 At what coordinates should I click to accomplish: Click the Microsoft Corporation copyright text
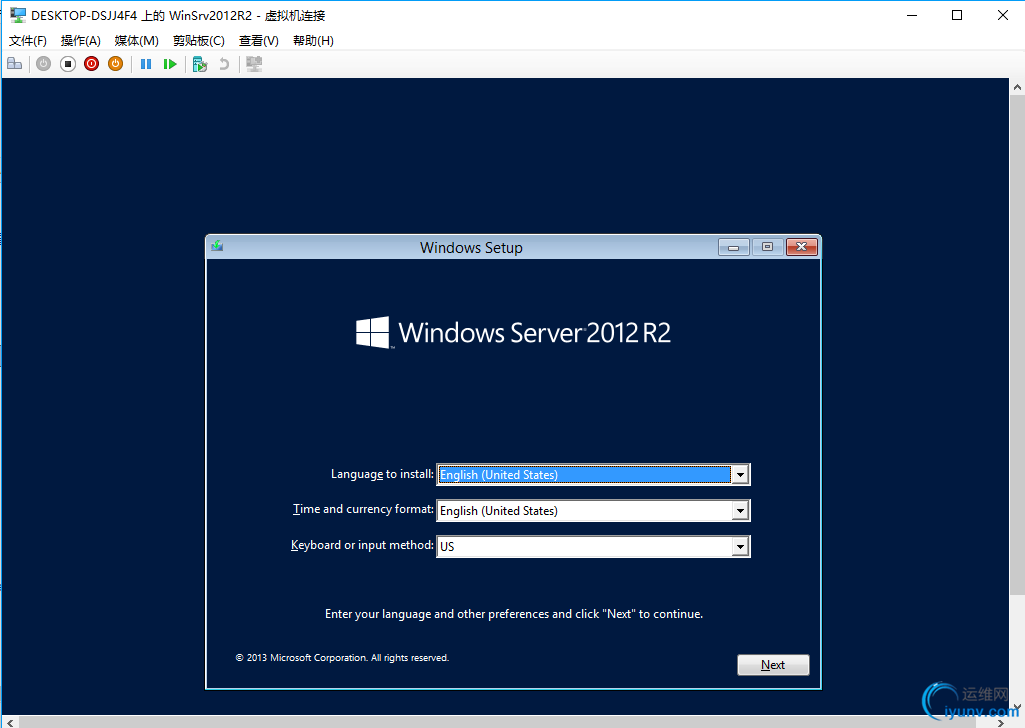click(342, 657)
